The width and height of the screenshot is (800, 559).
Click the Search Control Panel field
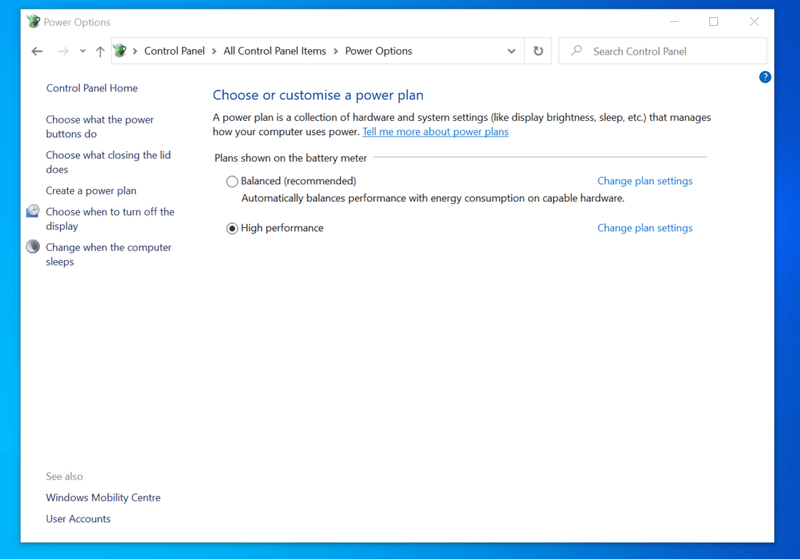[663, 51]
